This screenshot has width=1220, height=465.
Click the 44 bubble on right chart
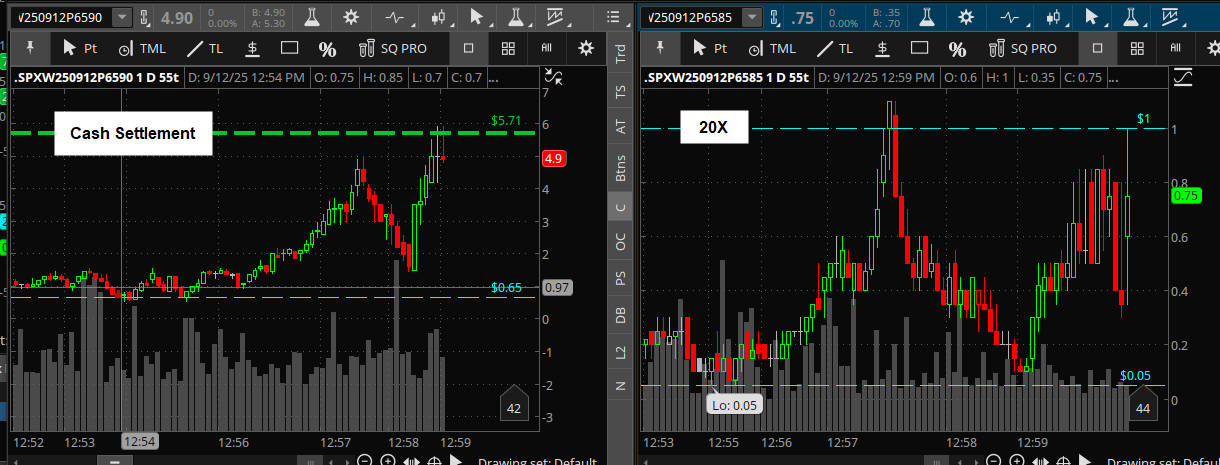[1144, 404]
